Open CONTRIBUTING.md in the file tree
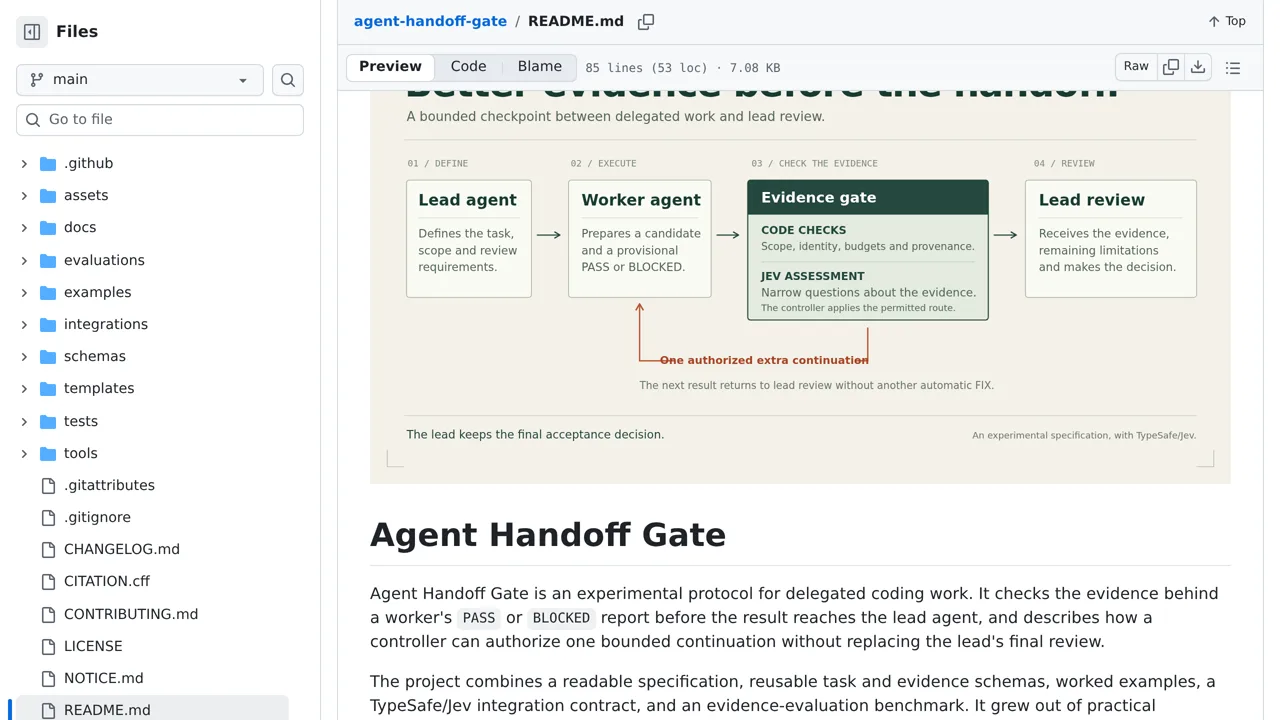The height and width of the screenshot is (720, 1280). (x=131, y=614)
